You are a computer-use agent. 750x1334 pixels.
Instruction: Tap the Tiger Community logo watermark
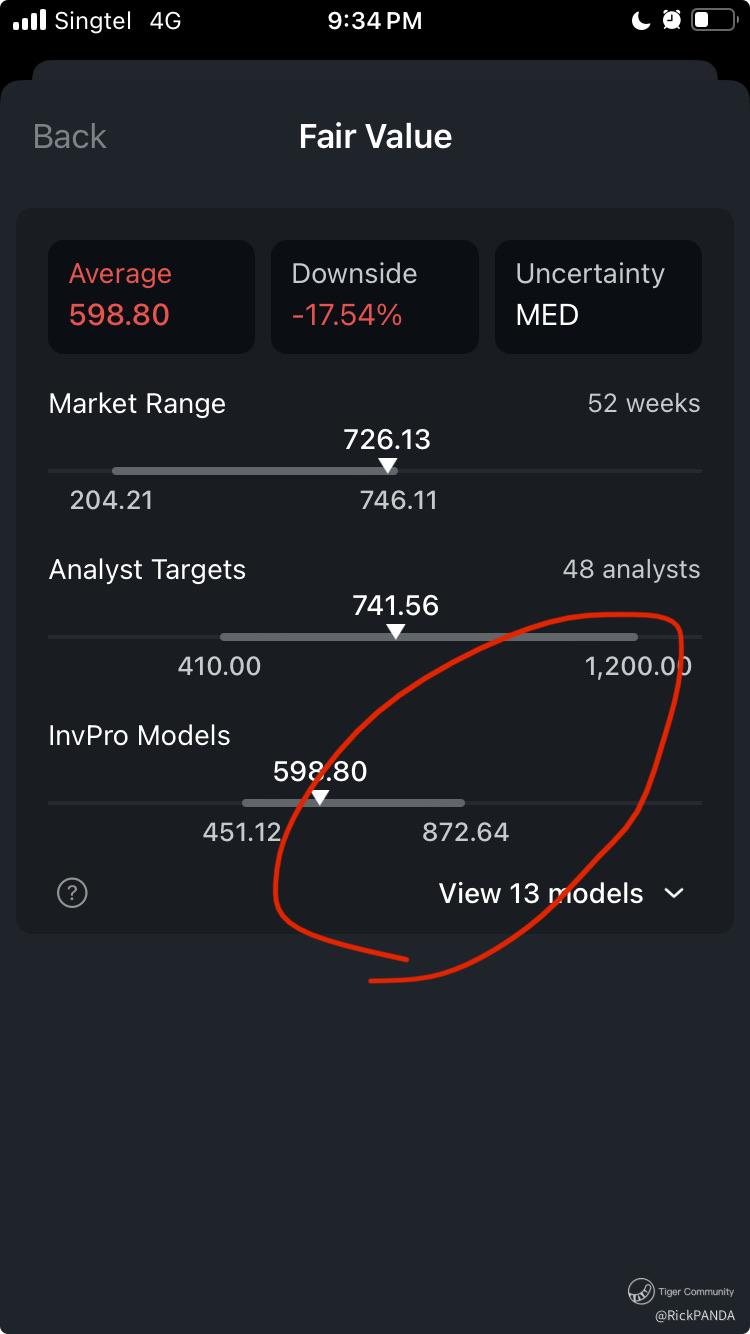click(641, 1292)
